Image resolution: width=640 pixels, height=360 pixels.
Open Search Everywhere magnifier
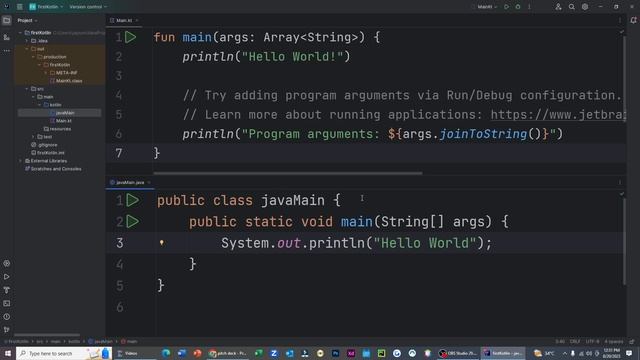(x=571, y=7)
